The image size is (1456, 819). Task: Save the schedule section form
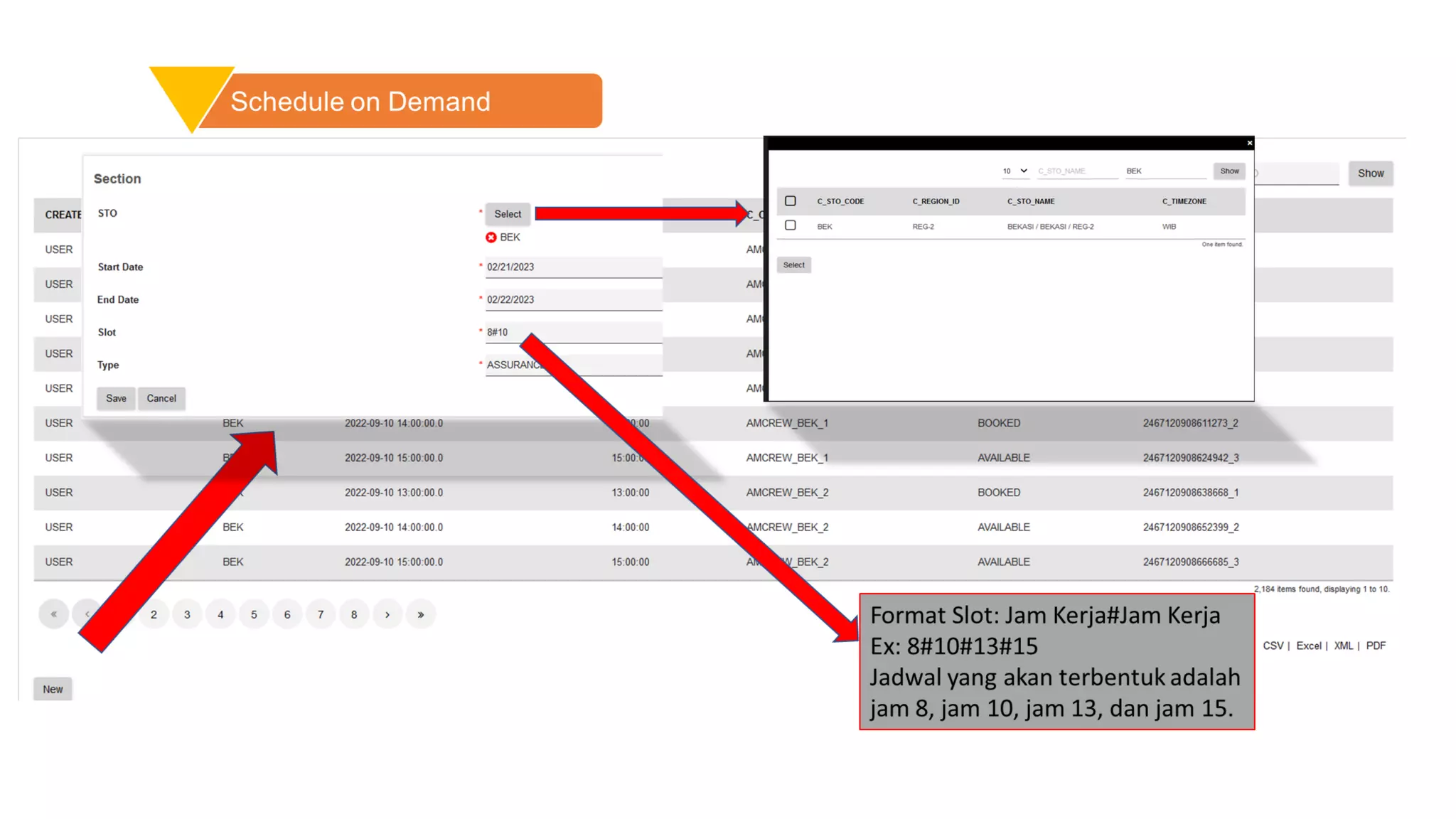pyautogui.click(x=116, y=398)
